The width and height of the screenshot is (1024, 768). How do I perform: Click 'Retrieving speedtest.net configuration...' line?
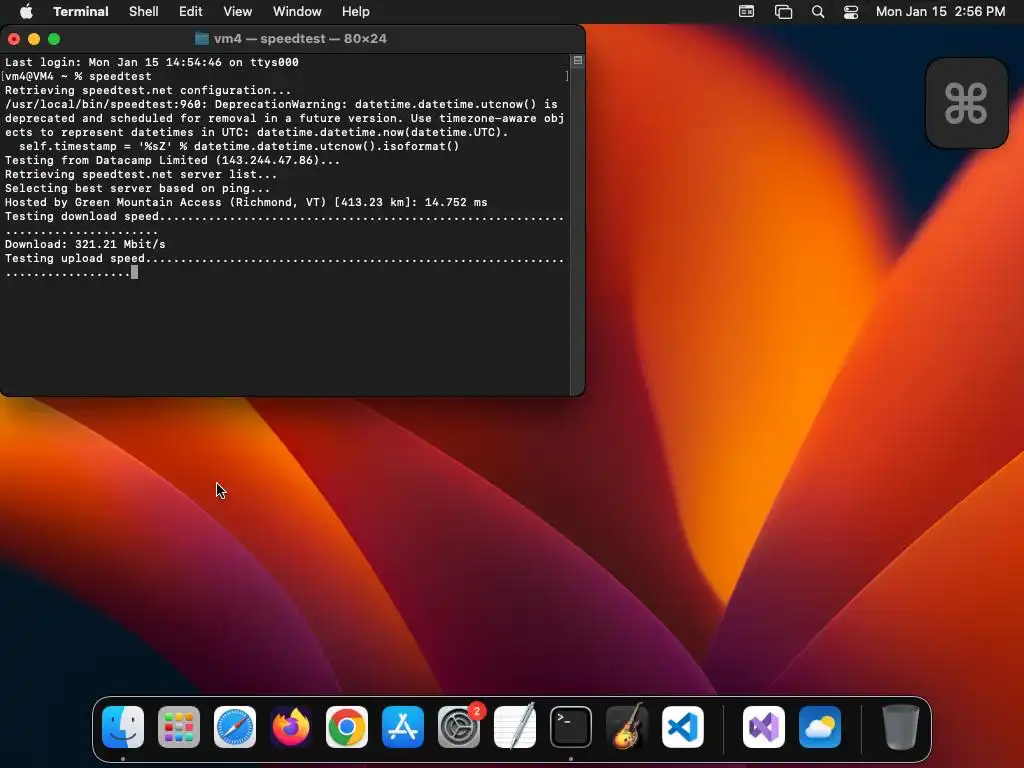click(x=148, y=91)
